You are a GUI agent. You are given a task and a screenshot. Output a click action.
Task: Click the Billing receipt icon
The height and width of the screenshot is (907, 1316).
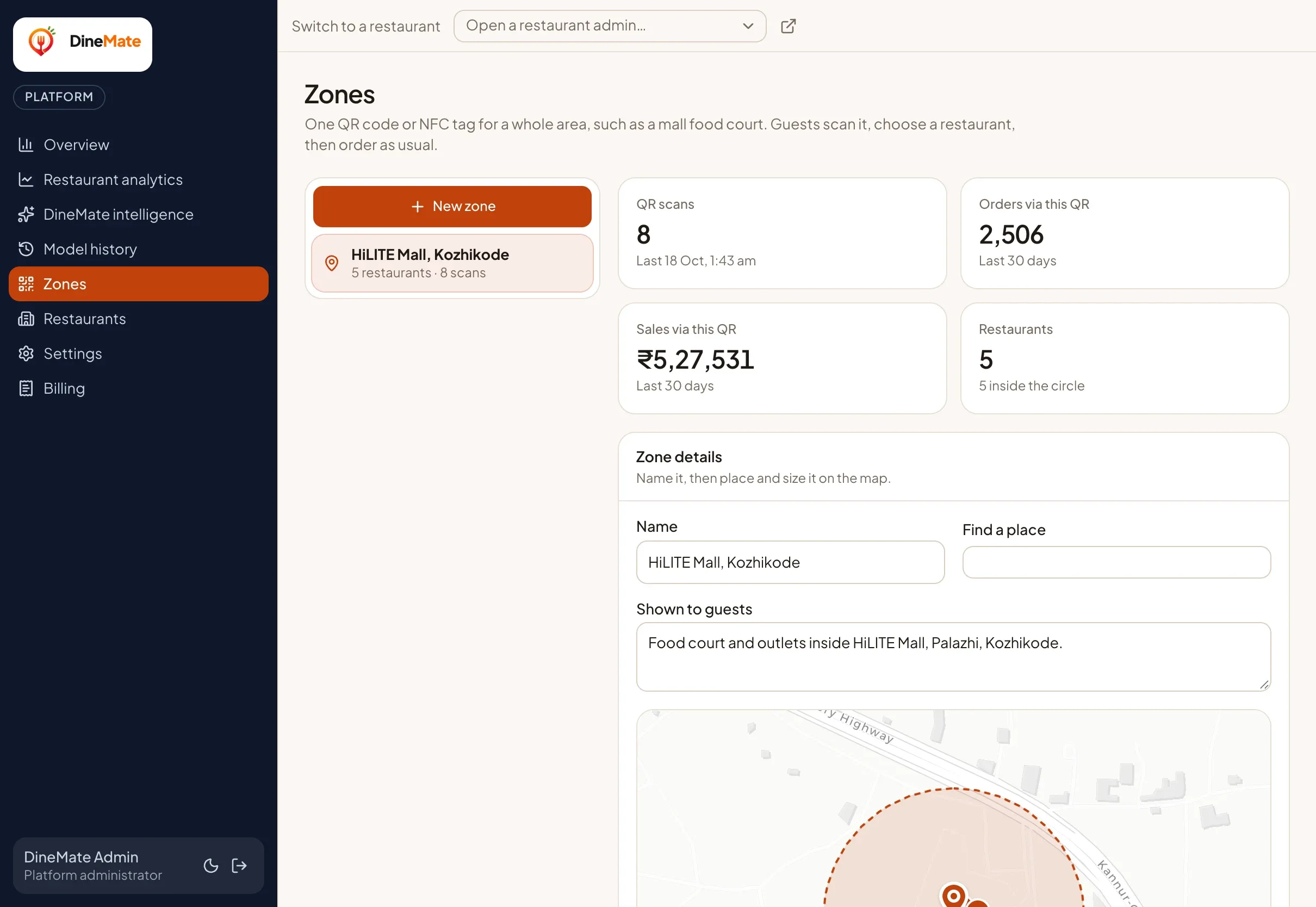click(26, 388)
